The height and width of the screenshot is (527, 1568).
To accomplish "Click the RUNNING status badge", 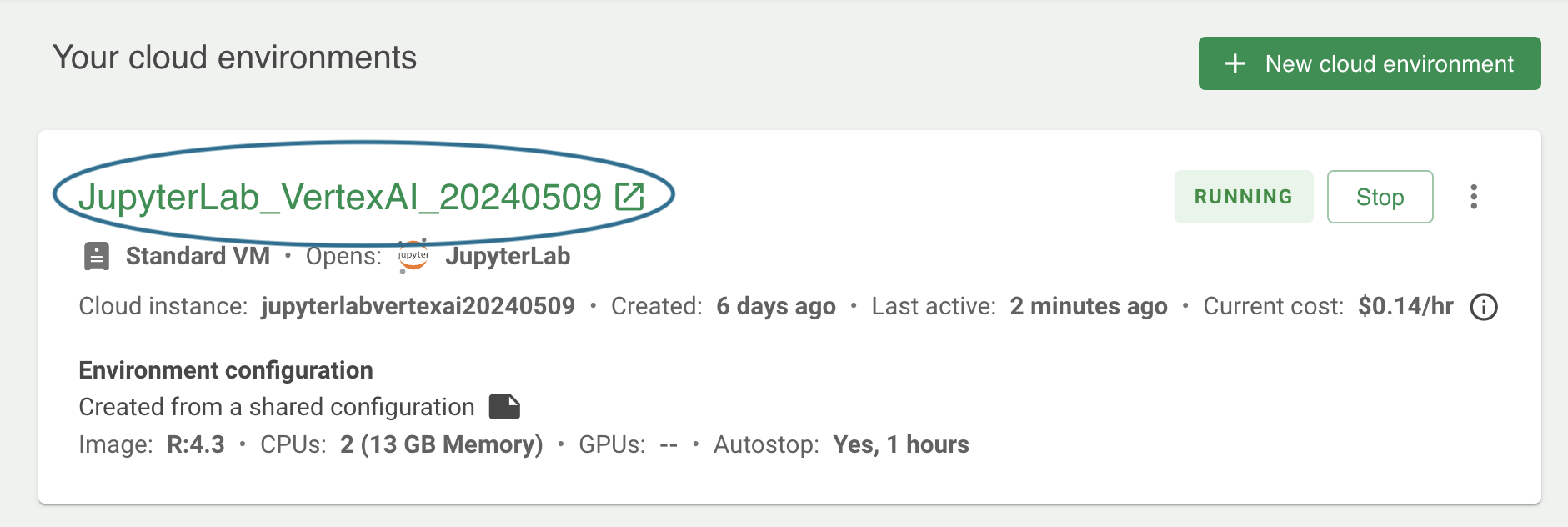I will pyautogui.click(x=1243, y=197).
